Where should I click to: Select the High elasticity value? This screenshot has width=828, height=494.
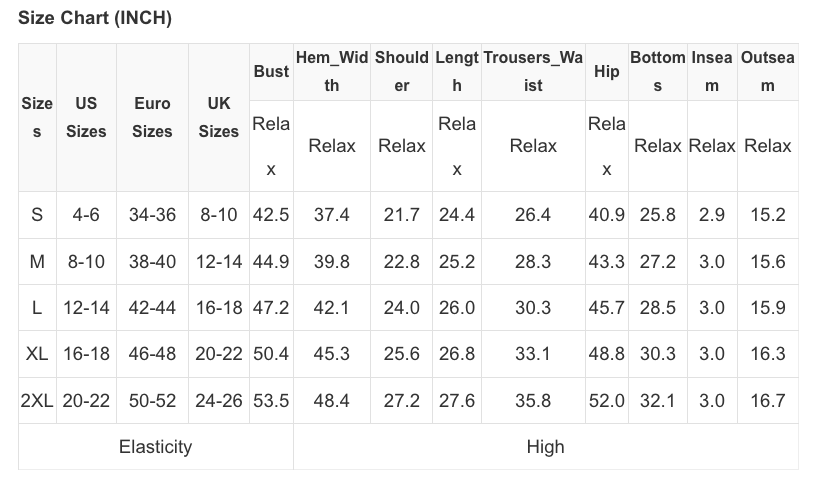click(x=545, y=447)
